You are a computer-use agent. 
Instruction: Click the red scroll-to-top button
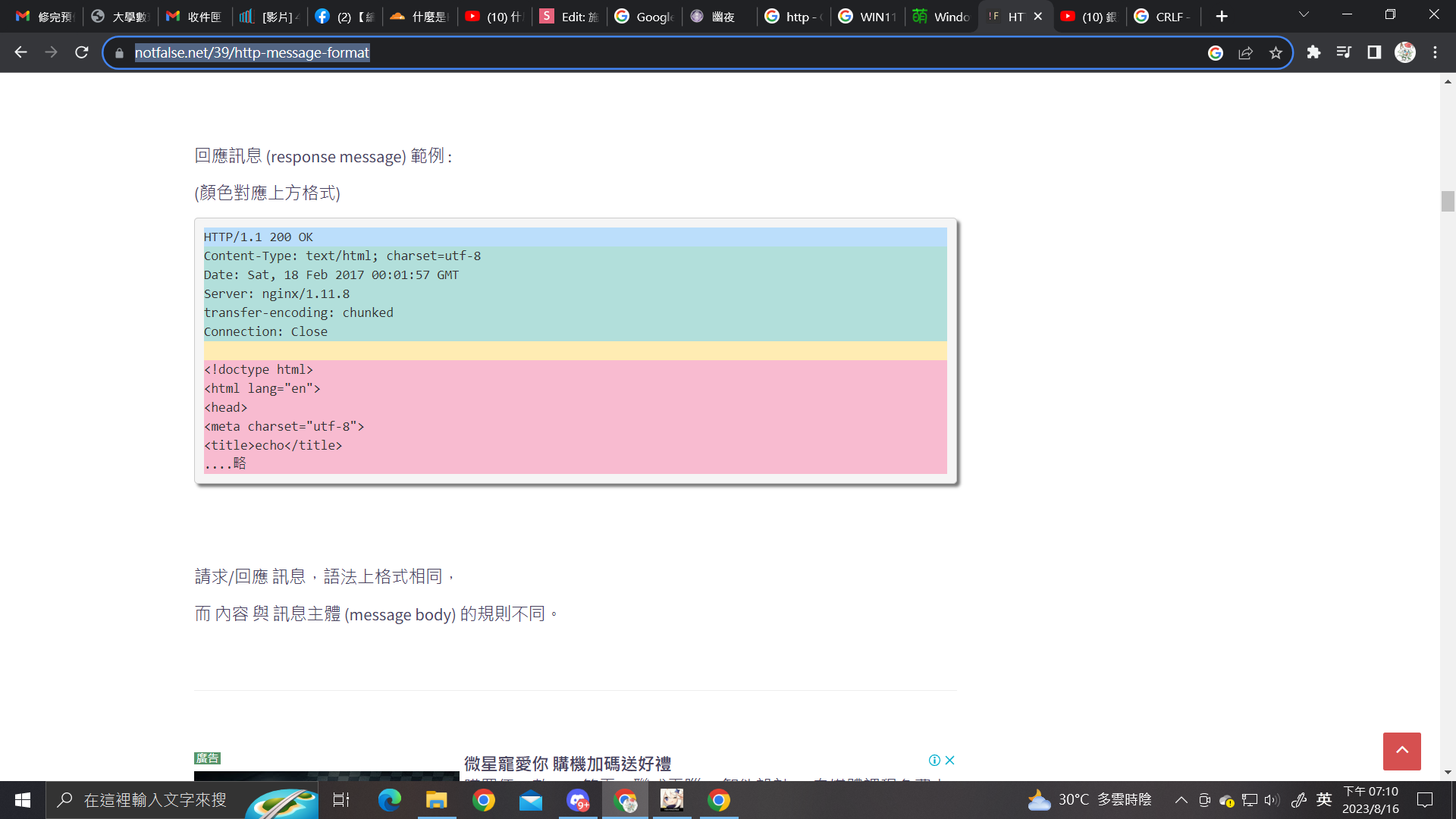pos(1401,751)
